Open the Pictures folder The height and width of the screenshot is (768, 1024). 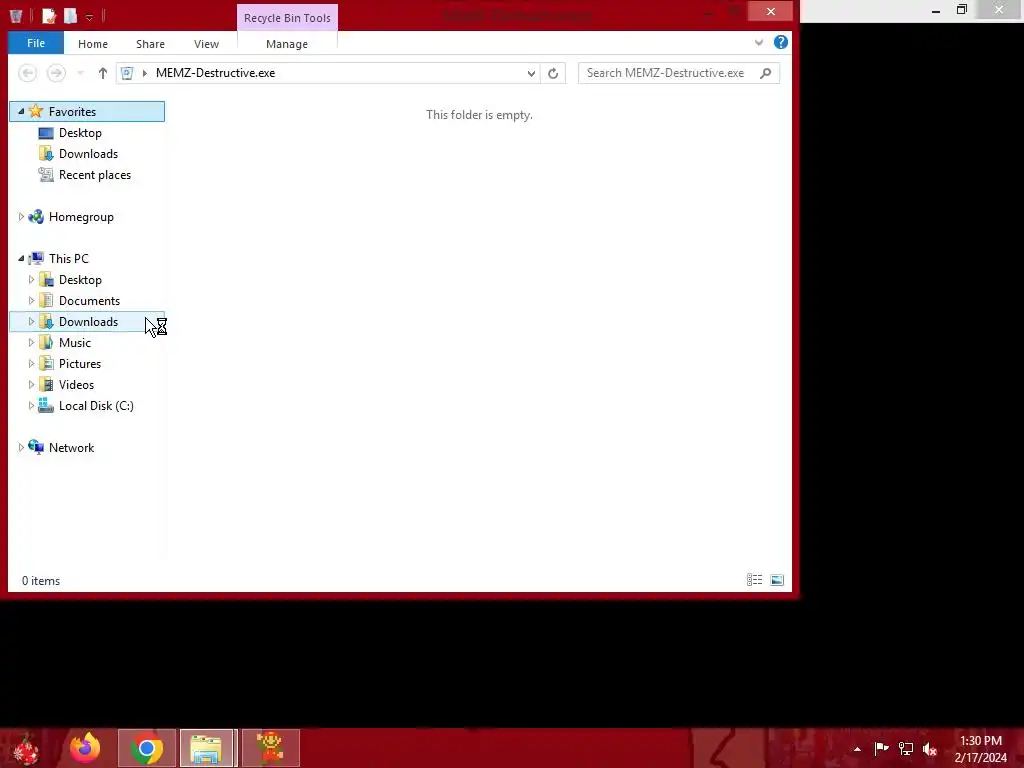coord(80,363)
